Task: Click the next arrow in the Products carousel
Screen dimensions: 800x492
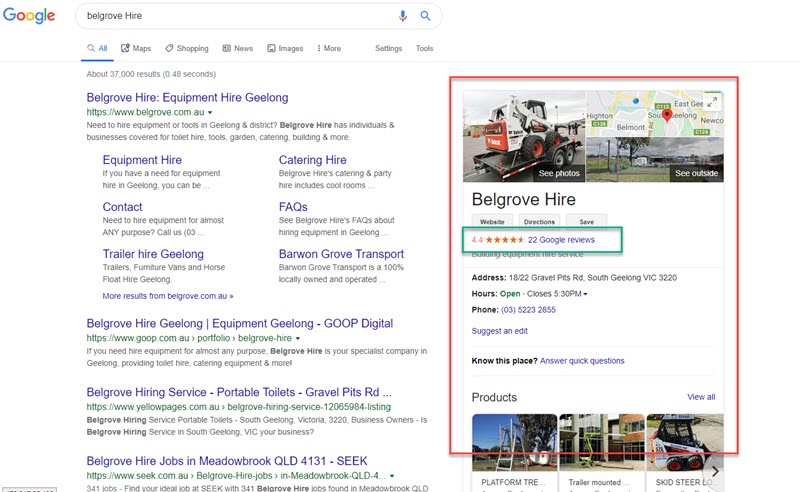Action: 713,470
